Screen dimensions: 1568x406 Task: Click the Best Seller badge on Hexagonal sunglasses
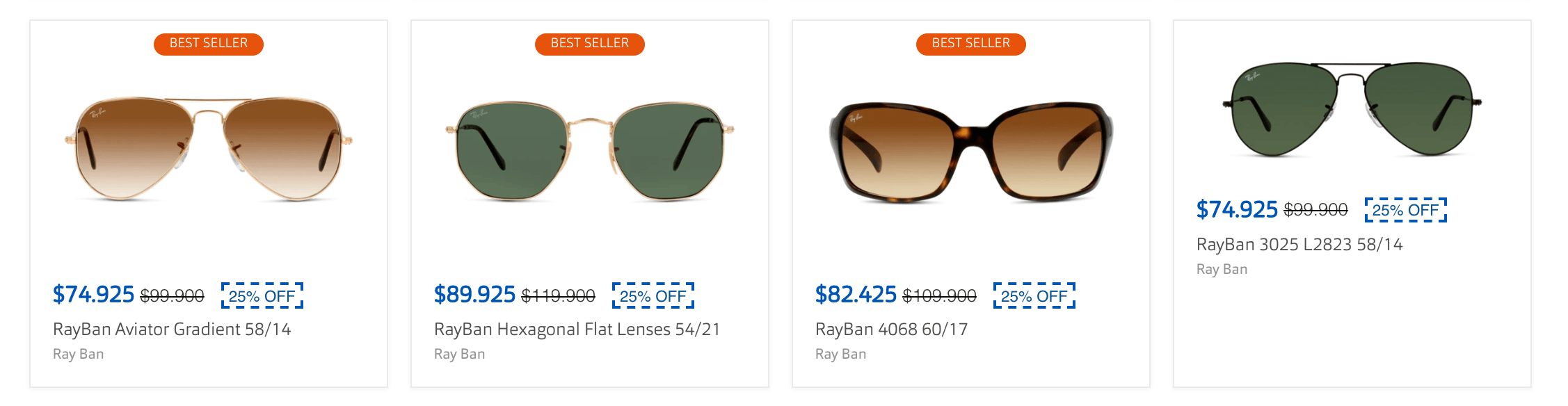[x=590, y=44]
